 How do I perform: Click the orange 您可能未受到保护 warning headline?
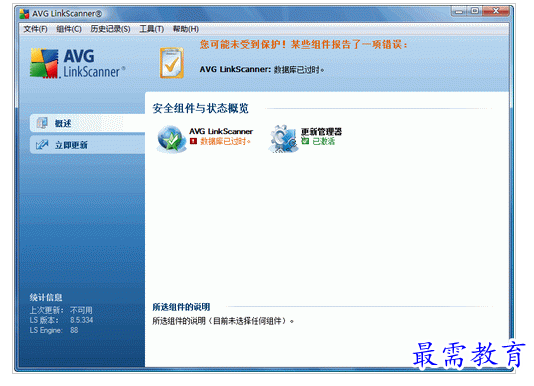click(303, 44)
